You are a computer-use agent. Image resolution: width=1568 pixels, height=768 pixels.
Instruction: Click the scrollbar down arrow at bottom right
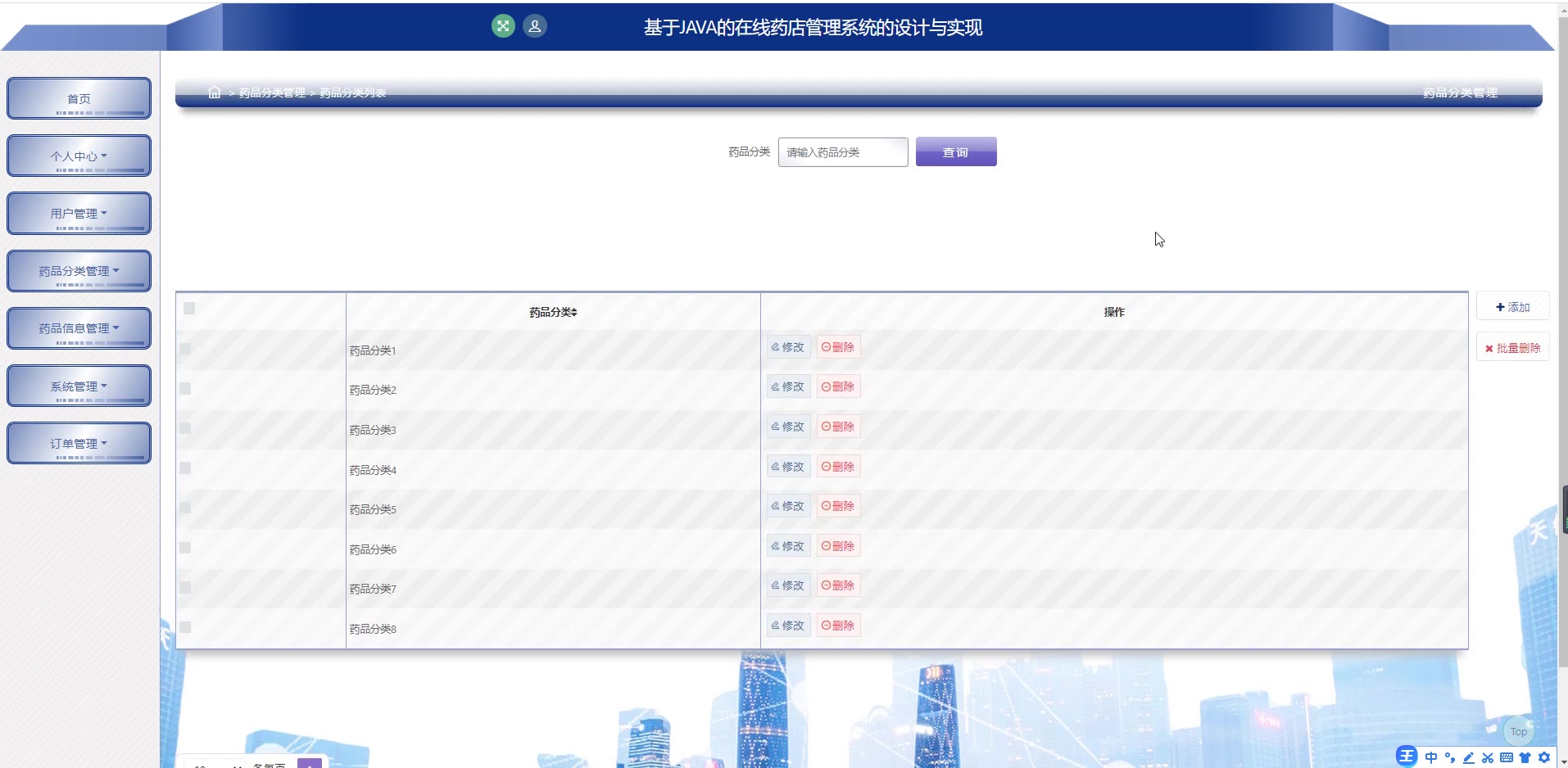1562,761
